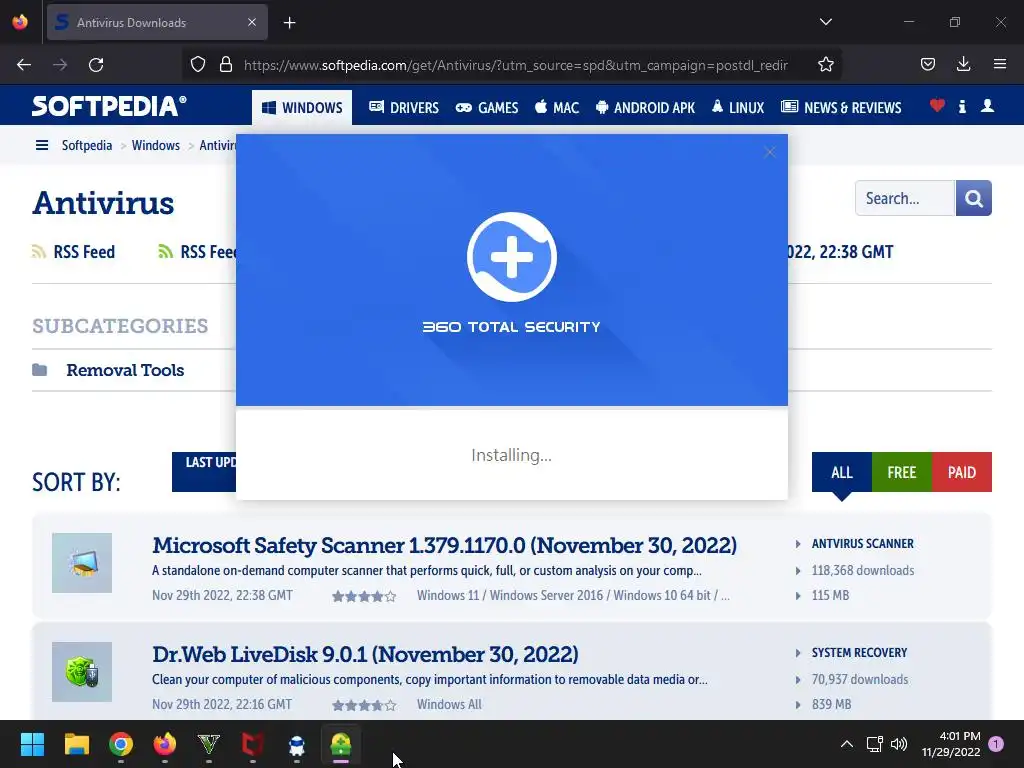
Task: Open the Antvirus Scanner category link
Action: coord(863,543)
